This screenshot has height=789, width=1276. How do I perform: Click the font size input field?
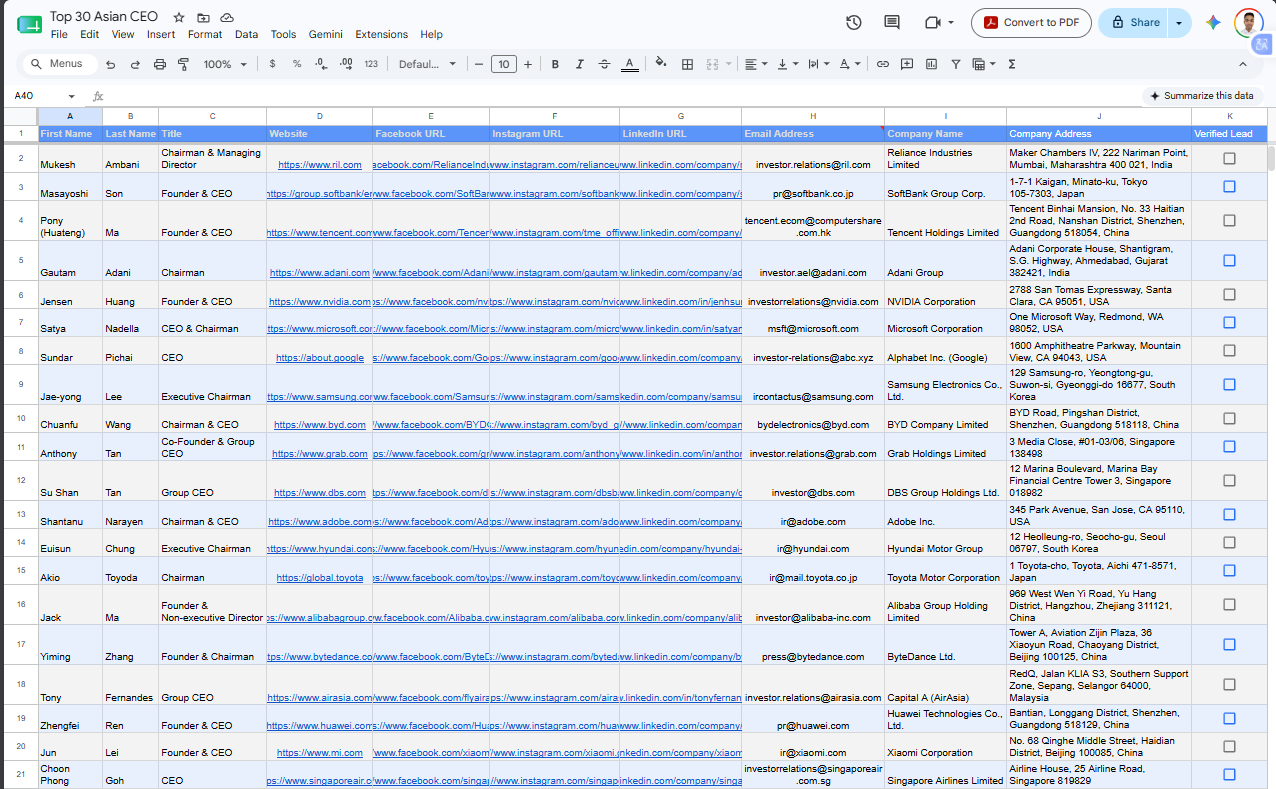click(x=503, y=64)
